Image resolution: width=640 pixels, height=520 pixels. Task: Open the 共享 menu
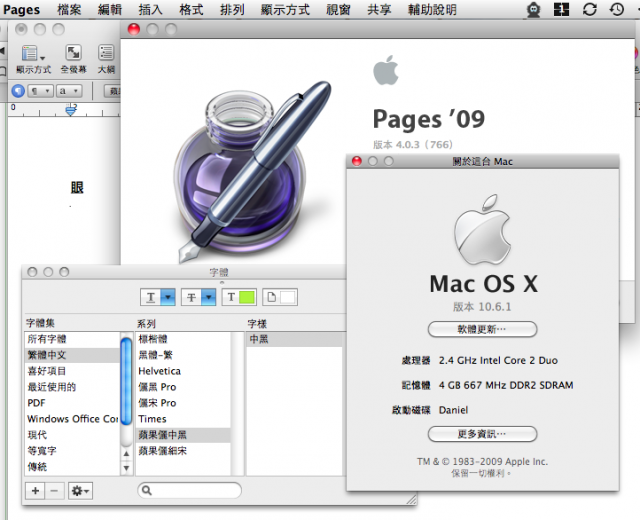pyautogui.click(x=379, y=9)
